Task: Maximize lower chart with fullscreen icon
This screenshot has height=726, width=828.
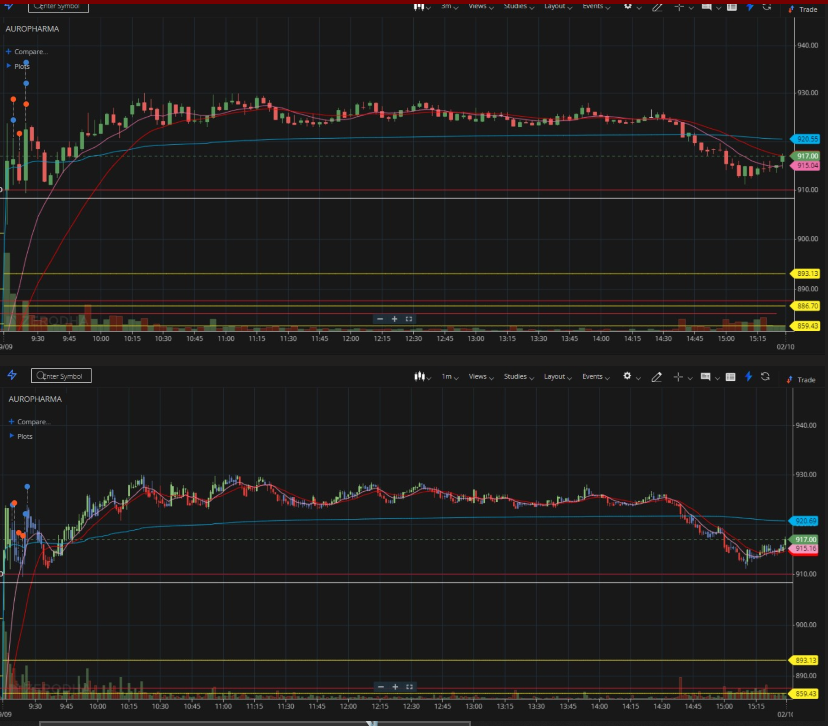Action: 409,687
